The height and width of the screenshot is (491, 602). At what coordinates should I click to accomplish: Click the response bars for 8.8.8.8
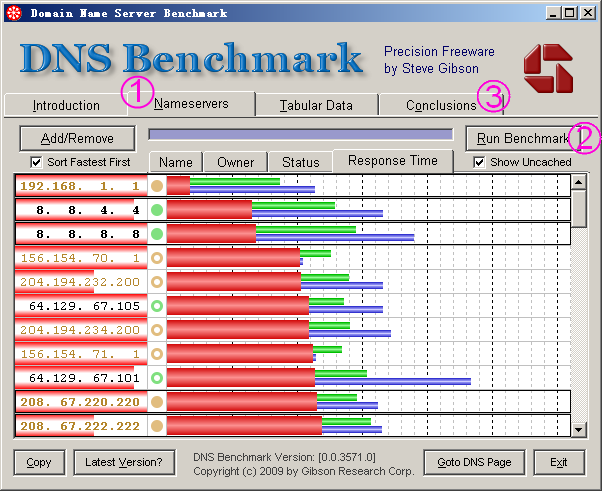tap(291, 234)
